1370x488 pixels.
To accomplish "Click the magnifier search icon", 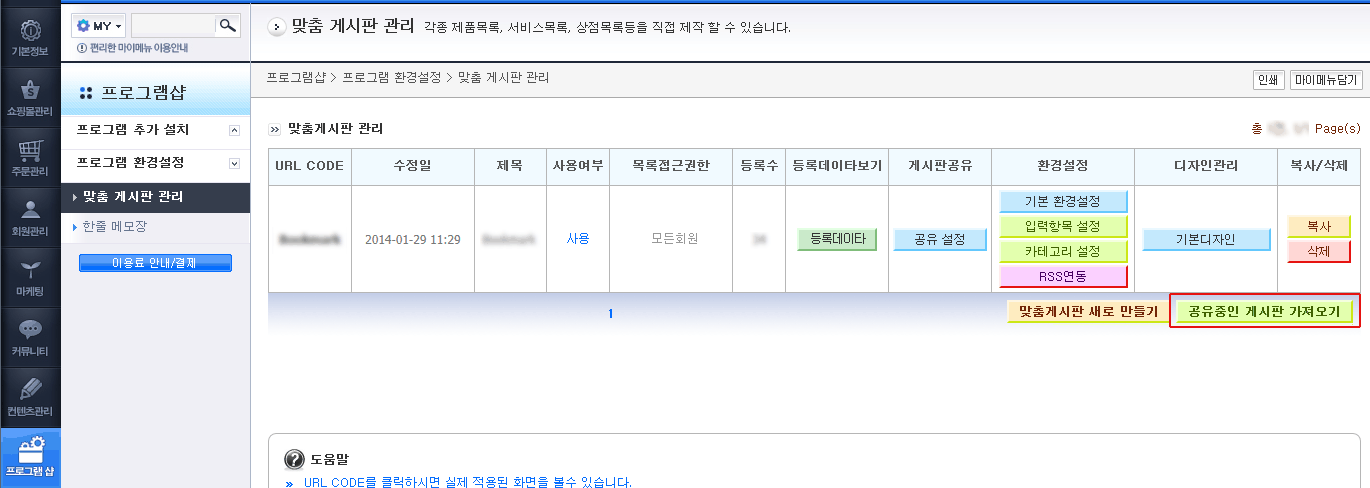I will [x=229, y=25].
